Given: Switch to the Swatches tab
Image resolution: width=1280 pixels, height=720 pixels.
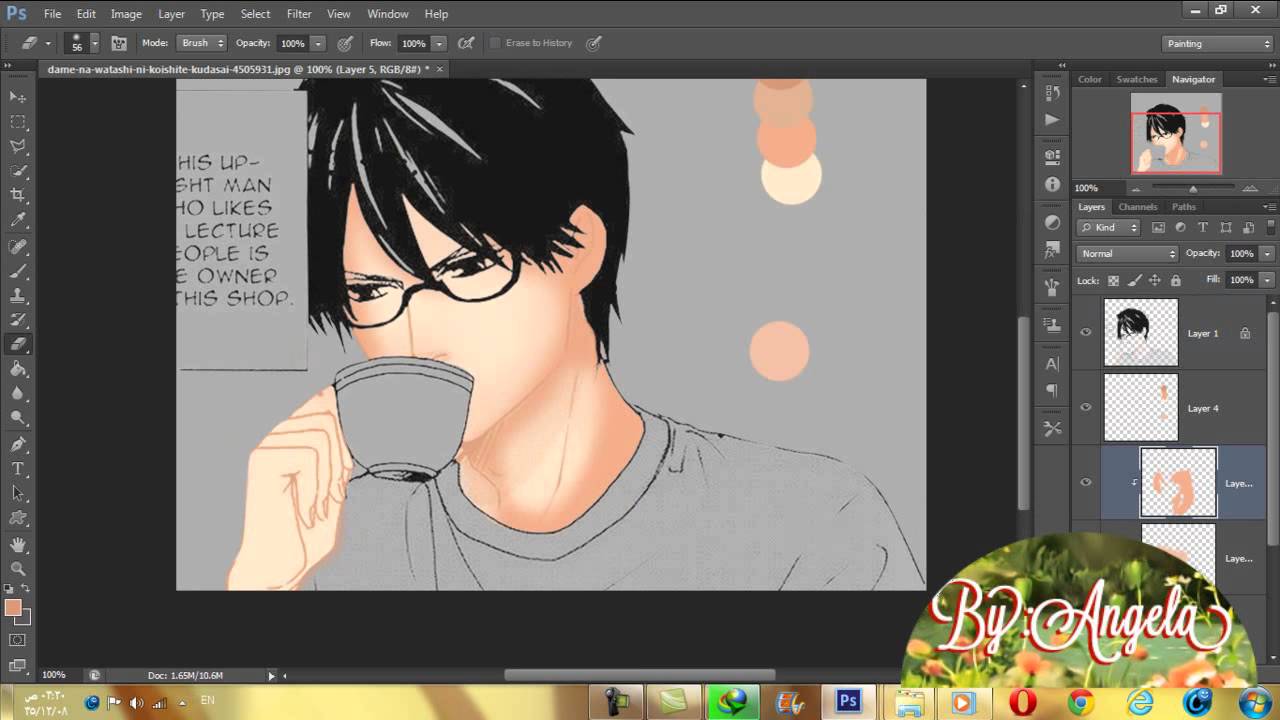Looking at the screenshot, I should tap(1136, 79).
